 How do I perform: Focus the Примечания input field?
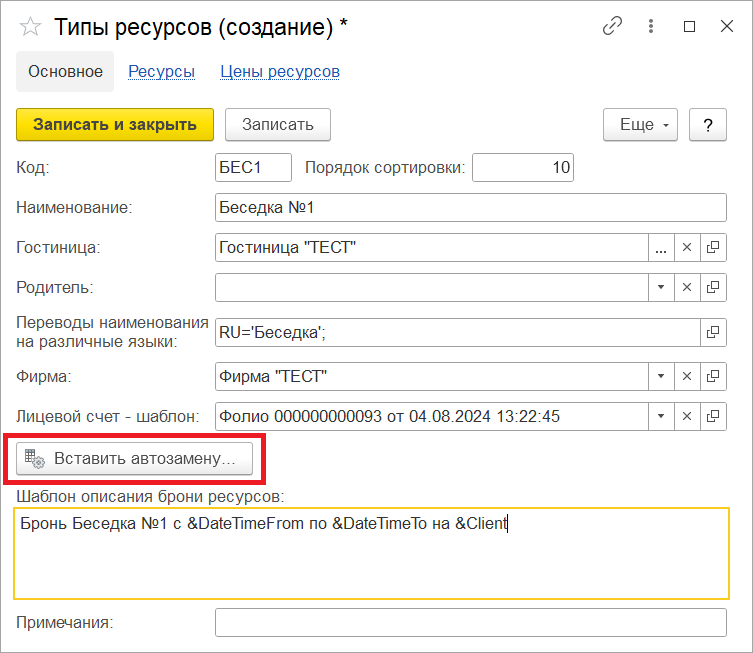click(x=471, y=623)
